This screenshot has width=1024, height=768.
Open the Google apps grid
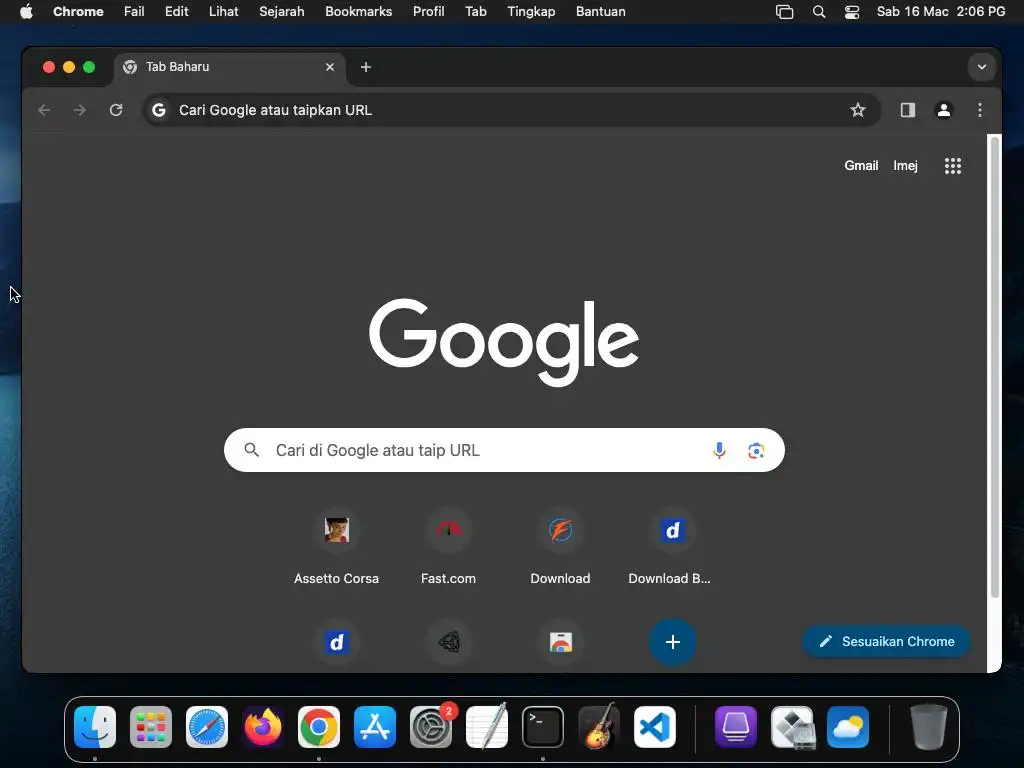953,166
